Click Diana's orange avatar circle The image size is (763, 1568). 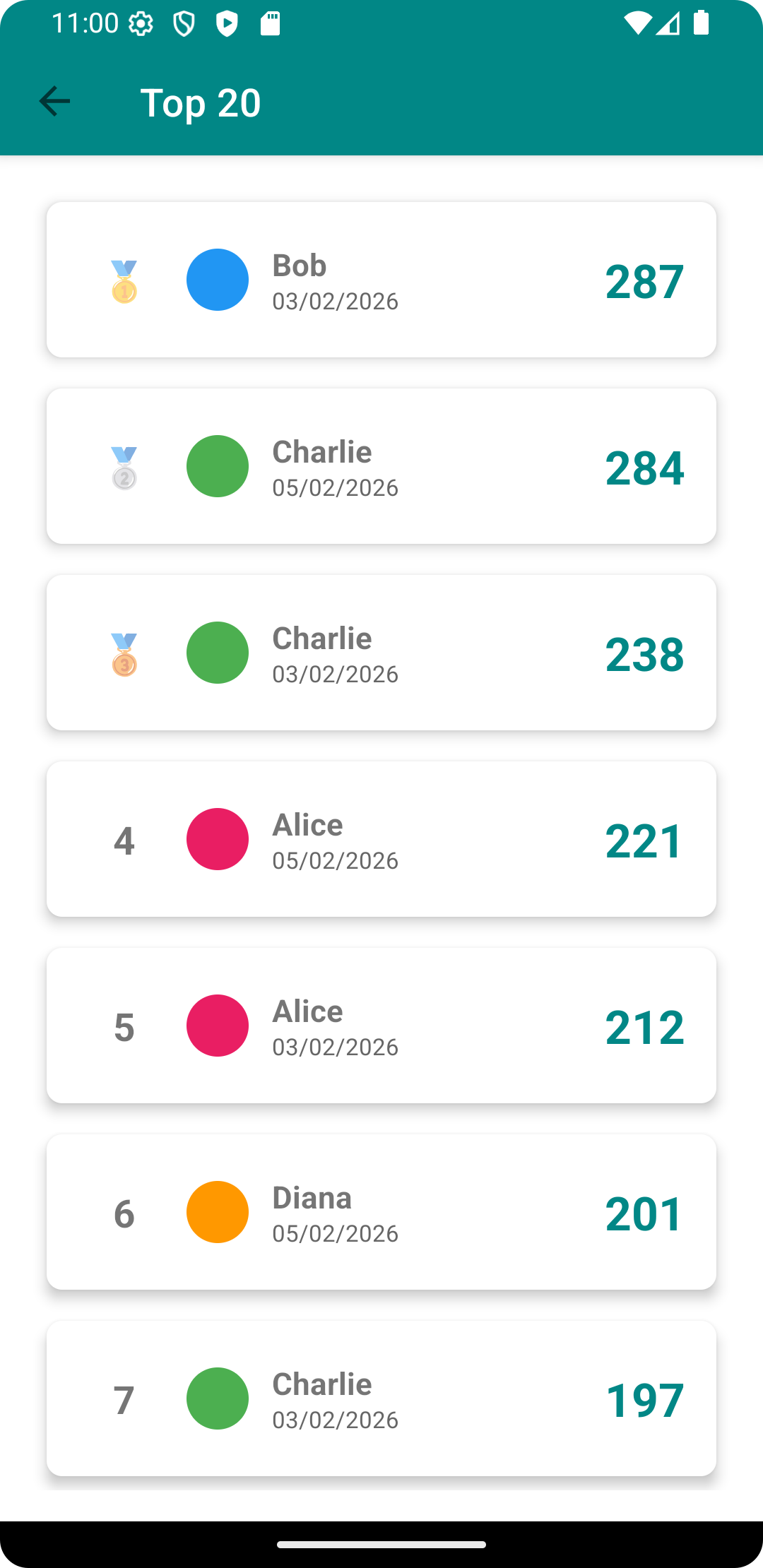tap(218, 1212)
